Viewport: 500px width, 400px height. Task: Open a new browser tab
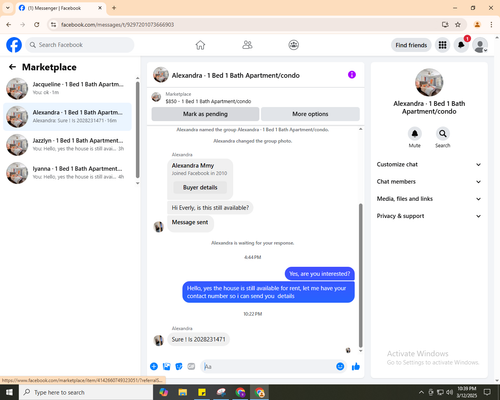point(114,8)
